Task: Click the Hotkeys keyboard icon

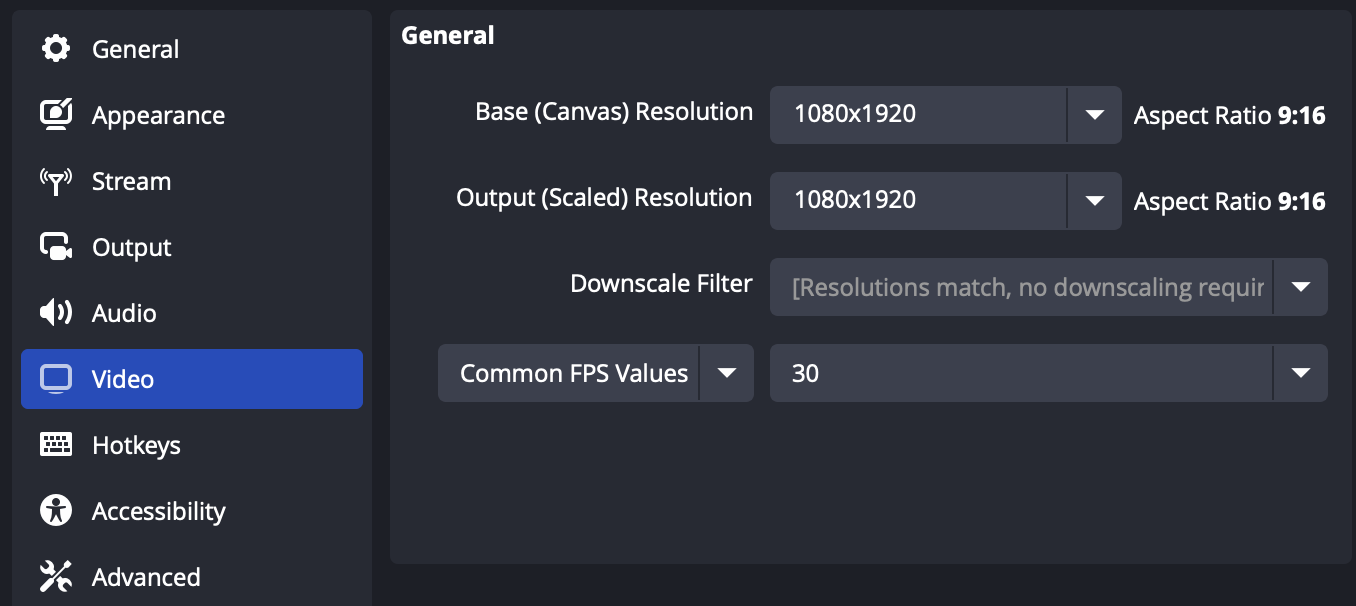Action: click(56, 445)
